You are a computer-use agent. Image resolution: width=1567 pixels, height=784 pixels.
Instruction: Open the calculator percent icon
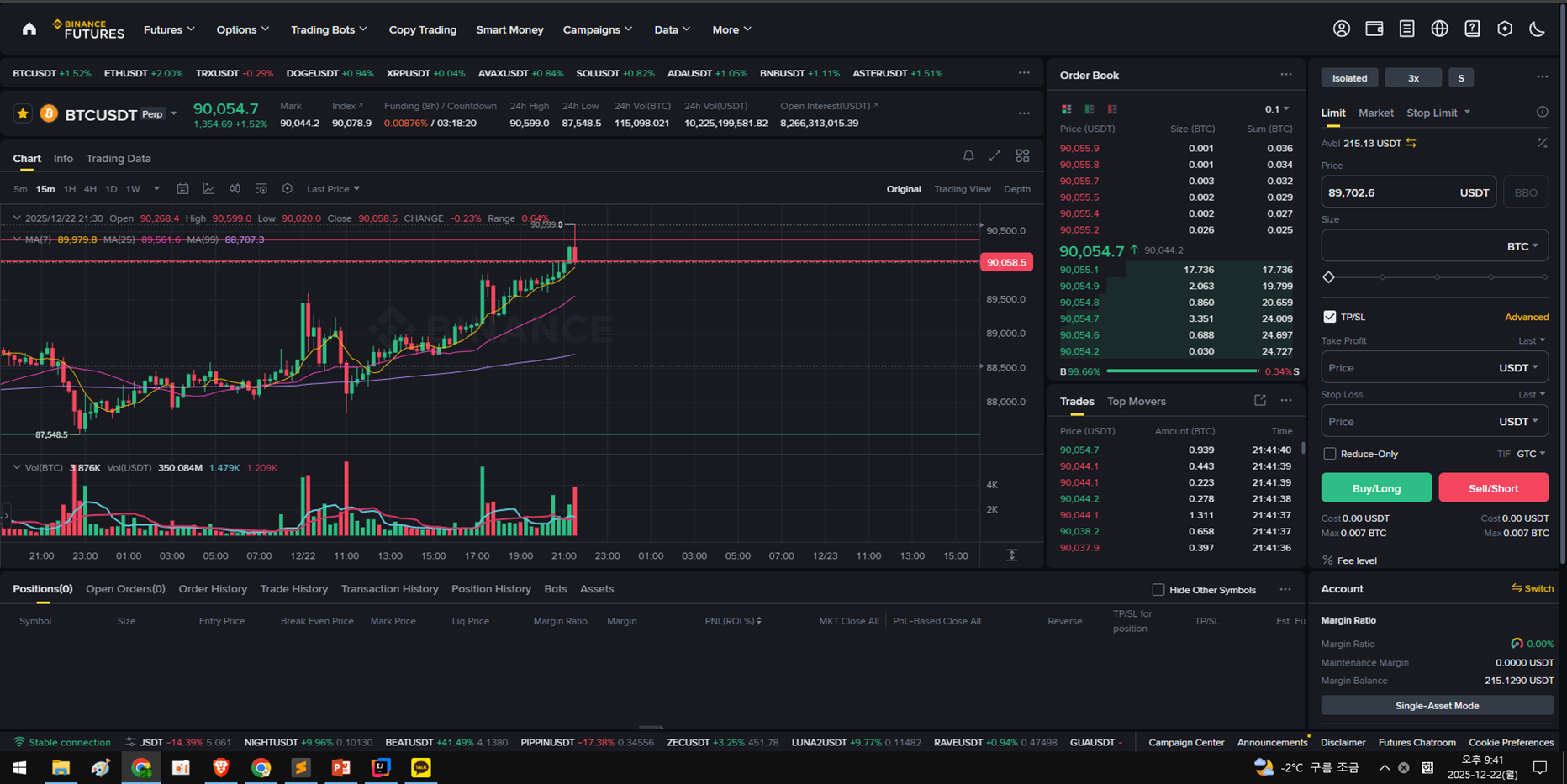pyautogui.click(x=1542, y=143)
